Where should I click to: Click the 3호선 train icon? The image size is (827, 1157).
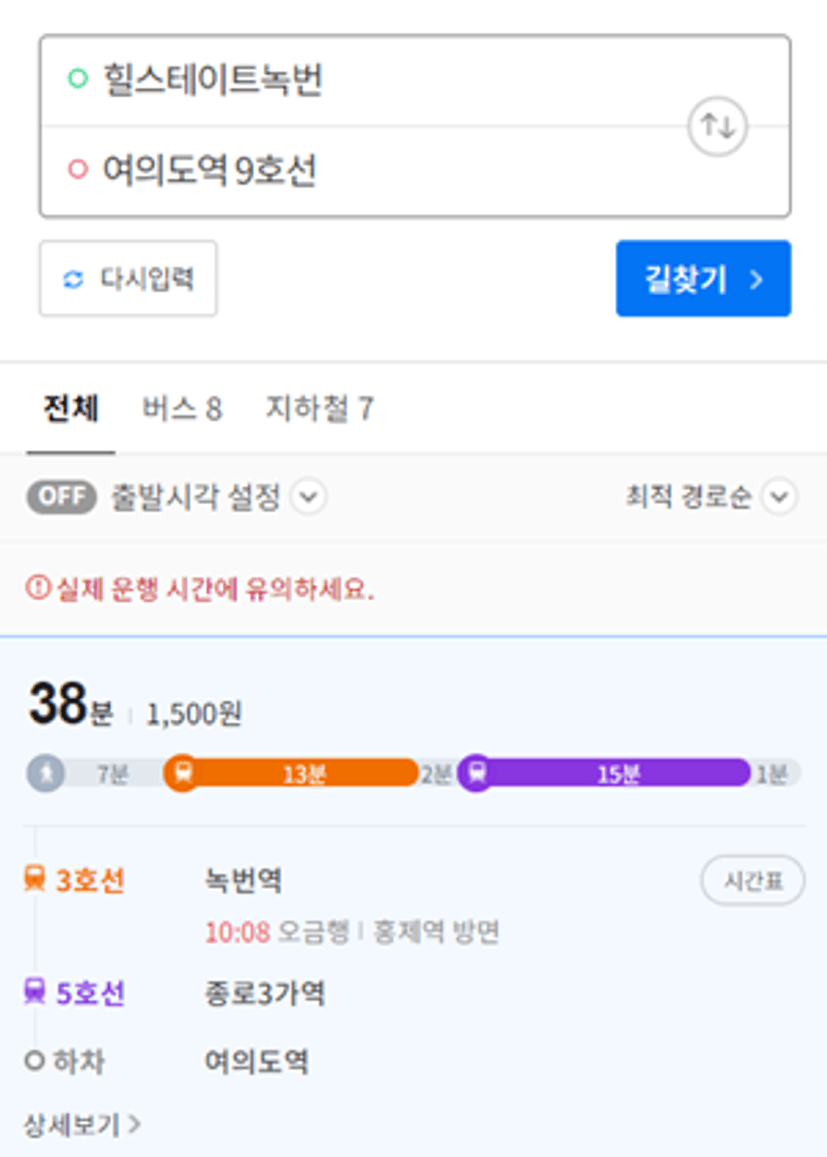(x=35, y=879)
